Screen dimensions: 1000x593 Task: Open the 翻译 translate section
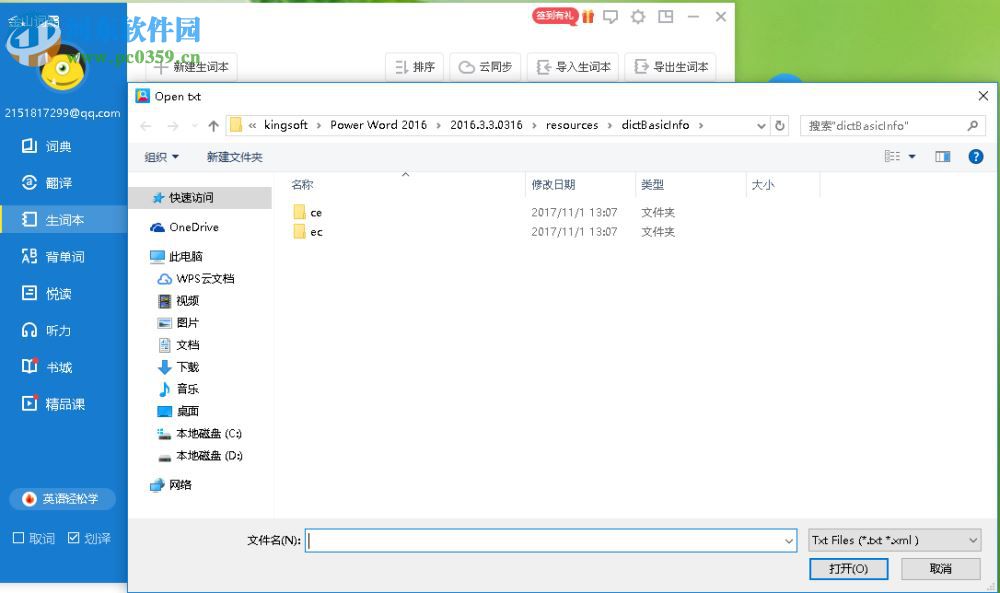[x=48, y=183]
